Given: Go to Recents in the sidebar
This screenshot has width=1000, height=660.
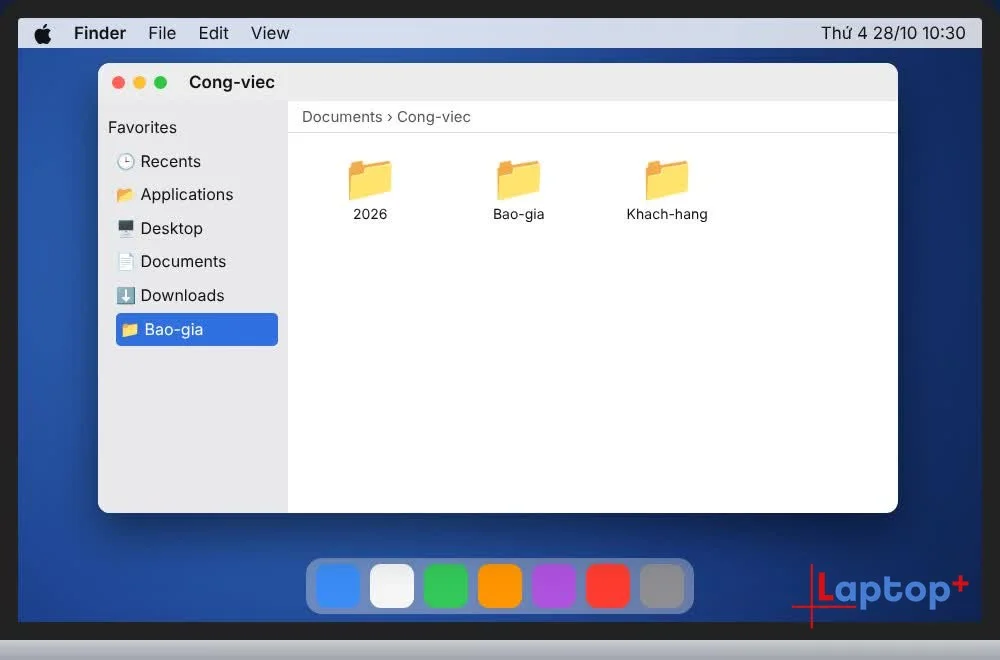Looking at the screenshot, I should tap(196, 161).
